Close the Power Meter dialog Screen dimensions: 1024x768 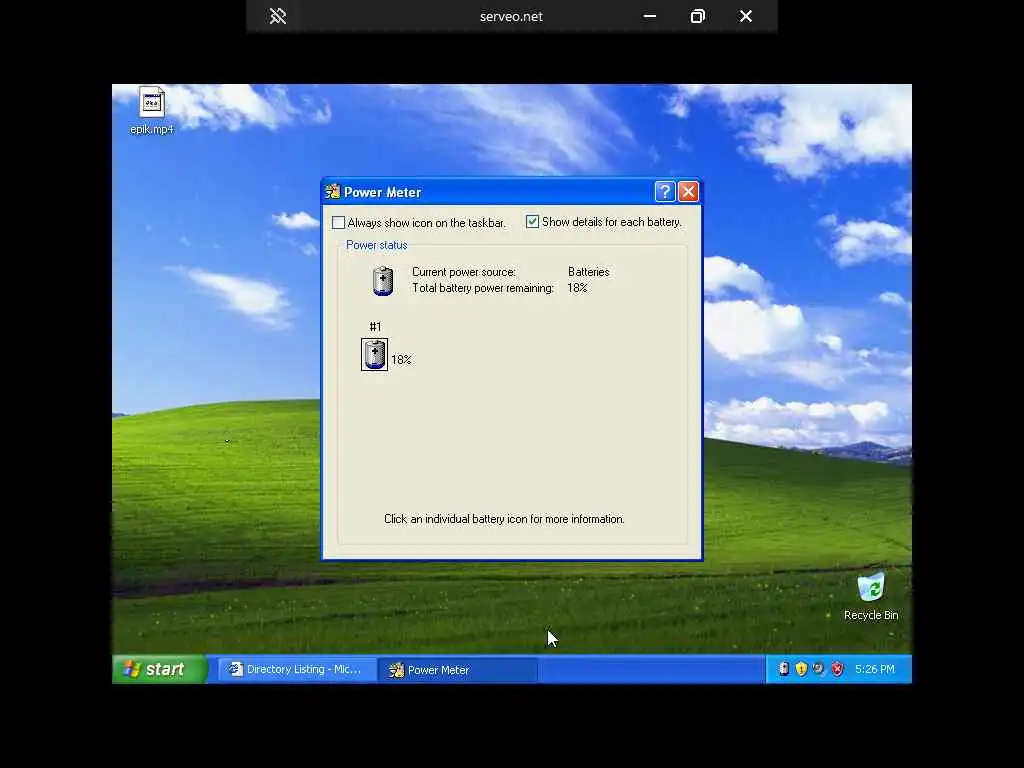pos(688,191)
